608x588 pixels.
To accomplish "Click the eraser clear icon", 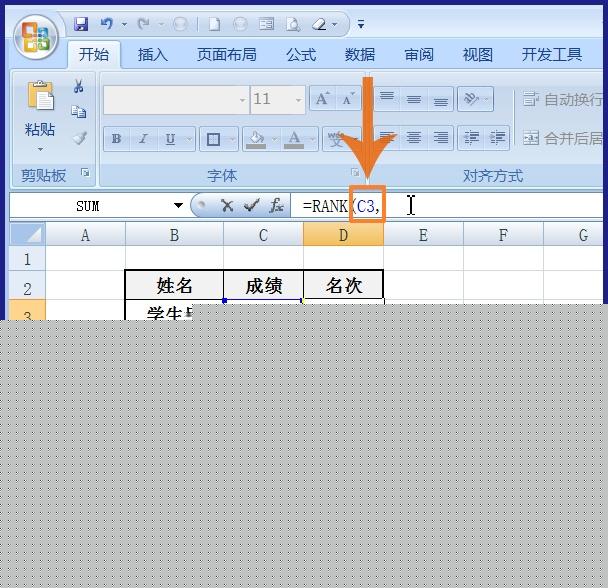I will (319, 25).
